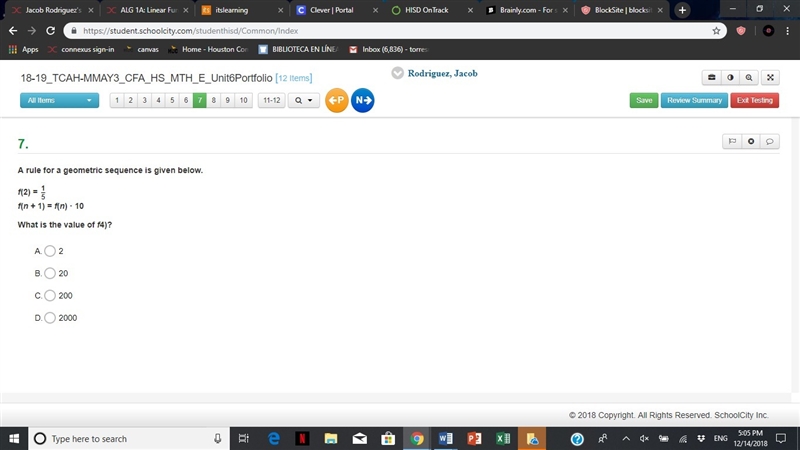Open the Review Summary
Image resolution: width=800 pixels, height=450 pixels.
694,101
